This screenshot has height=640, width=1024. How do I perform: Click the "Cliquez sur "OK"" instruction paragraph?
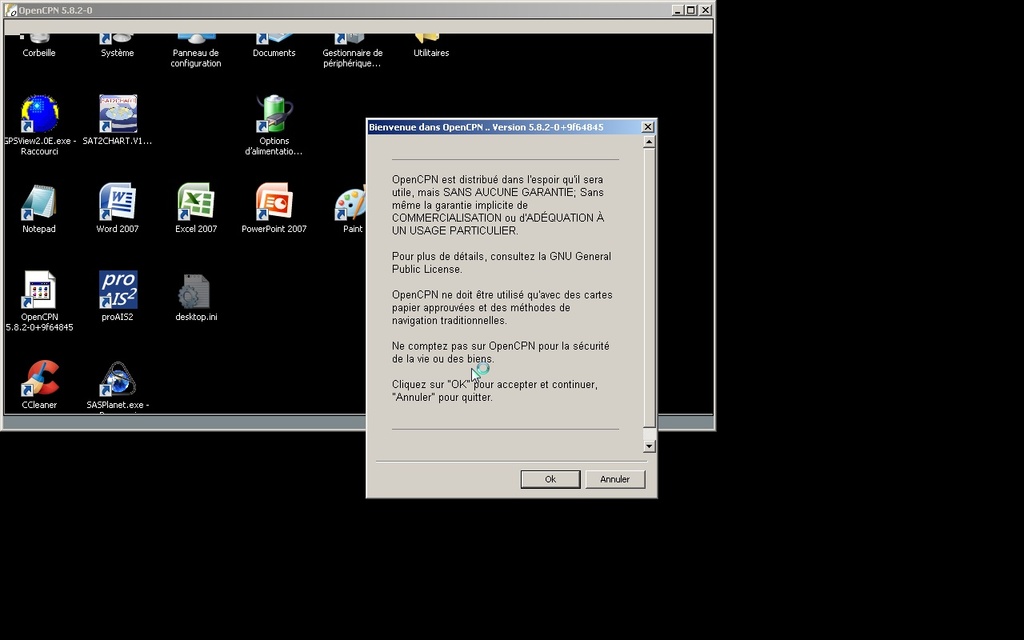click(494, 391)
